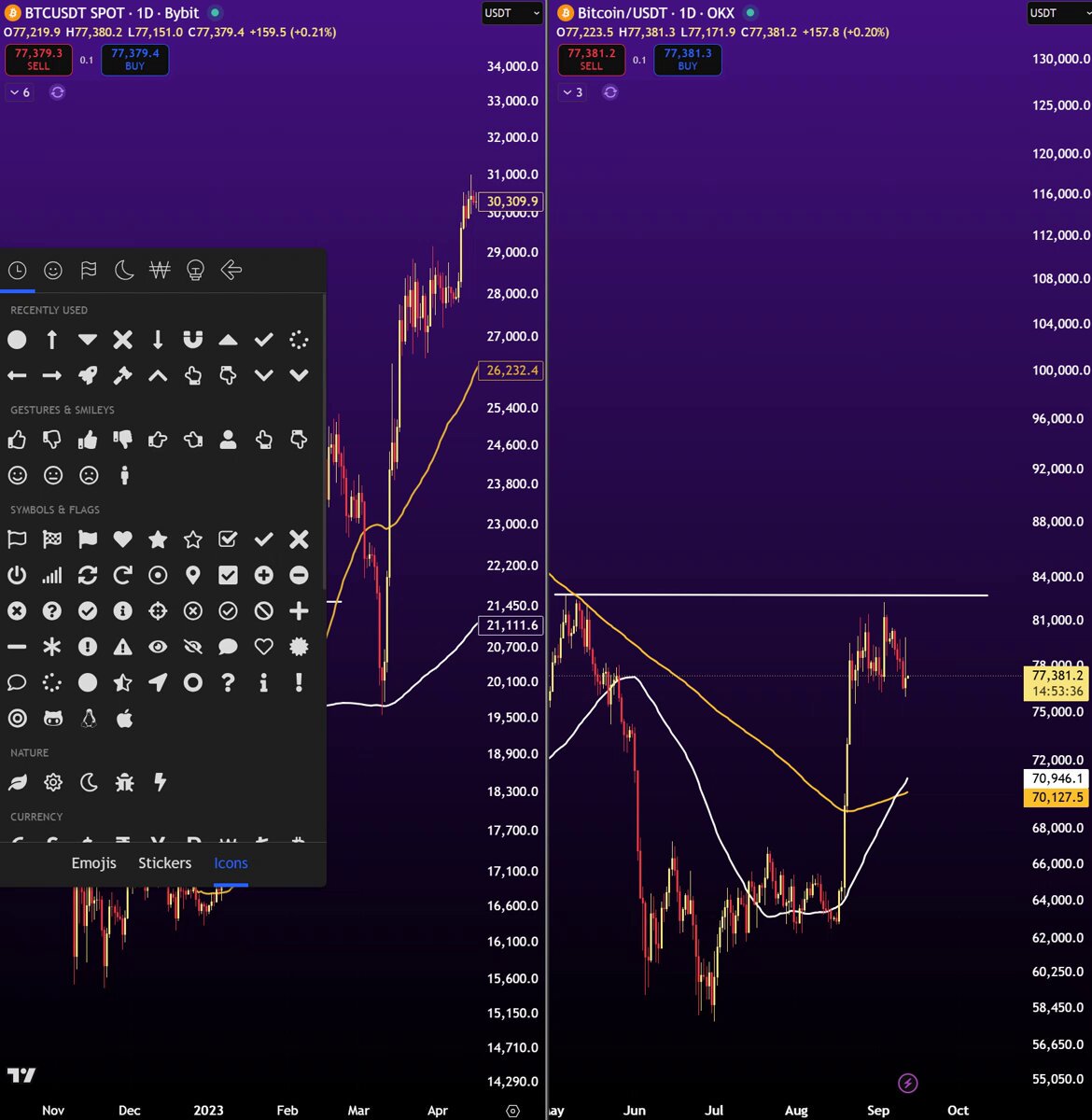Pick the magnet icon
Image resolution: width=1092 pixels, height=1120 pixels.
[192, 340]
